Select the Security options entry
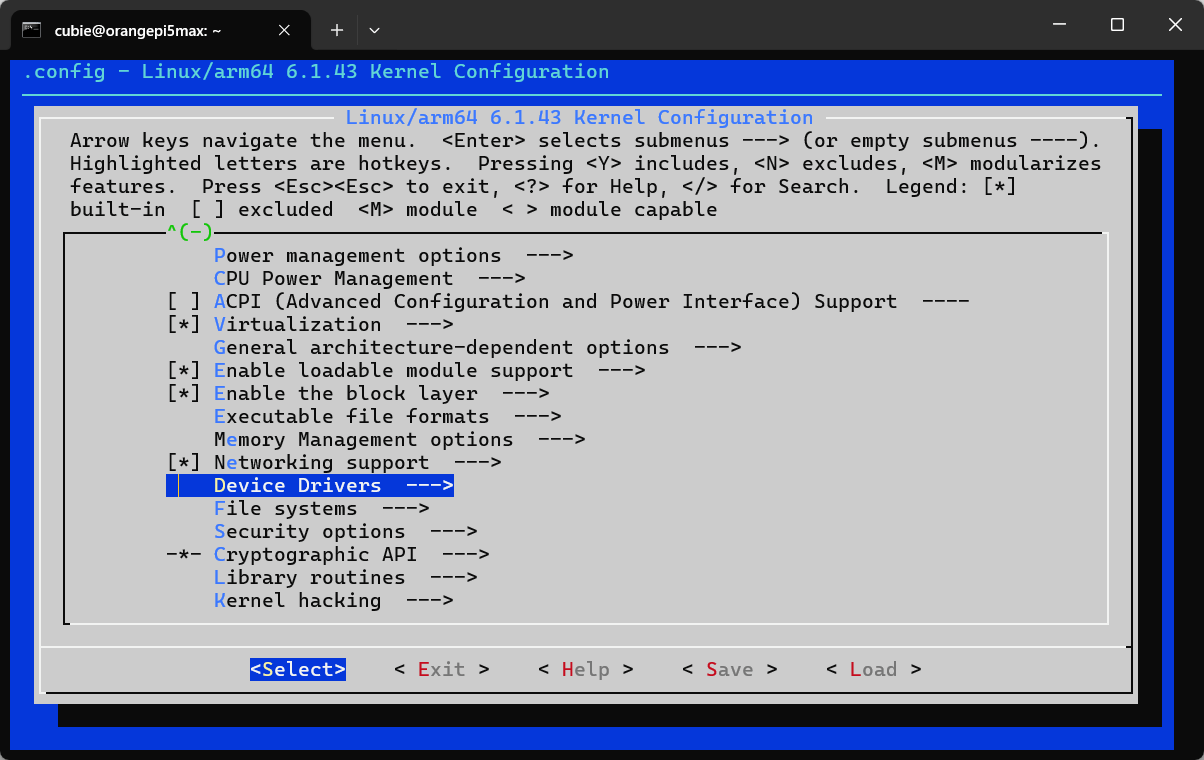Viewport: 1204px width, 760px height. coord(309,532)
